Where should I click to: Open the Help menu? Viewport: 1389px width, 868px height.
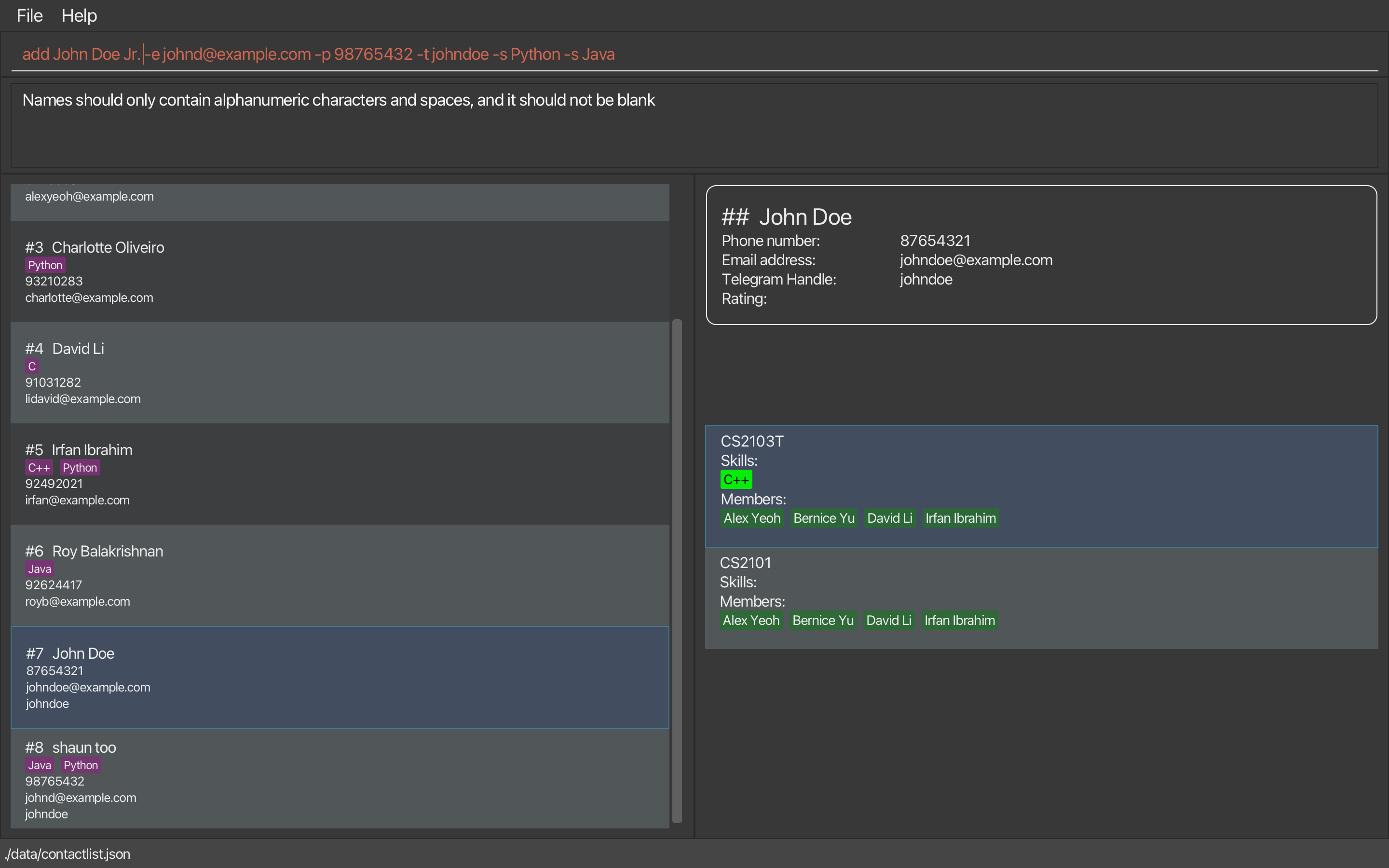[x=79, y=15]
